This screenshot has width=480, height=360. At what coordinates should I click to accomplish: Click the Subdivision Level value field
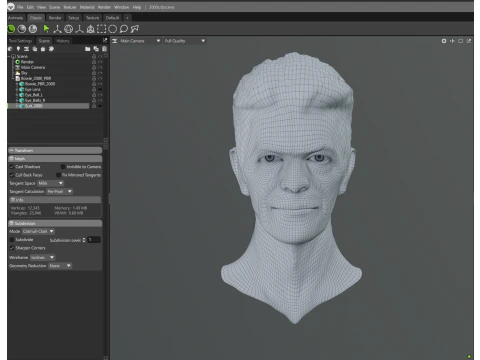(x=94, y=240)
